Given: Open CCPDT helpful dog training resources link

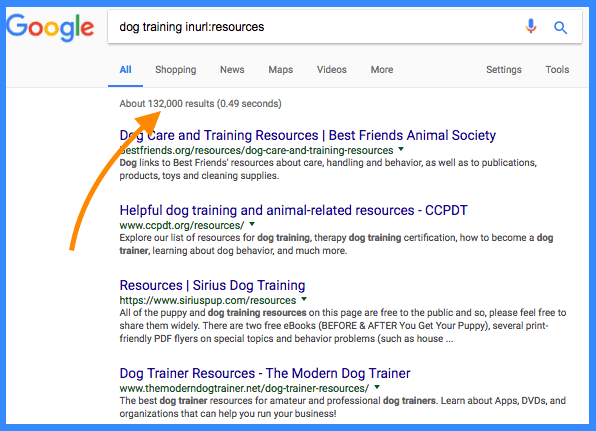Looking at the screenshot, I should pyautogui.click(x=293, y=210).
